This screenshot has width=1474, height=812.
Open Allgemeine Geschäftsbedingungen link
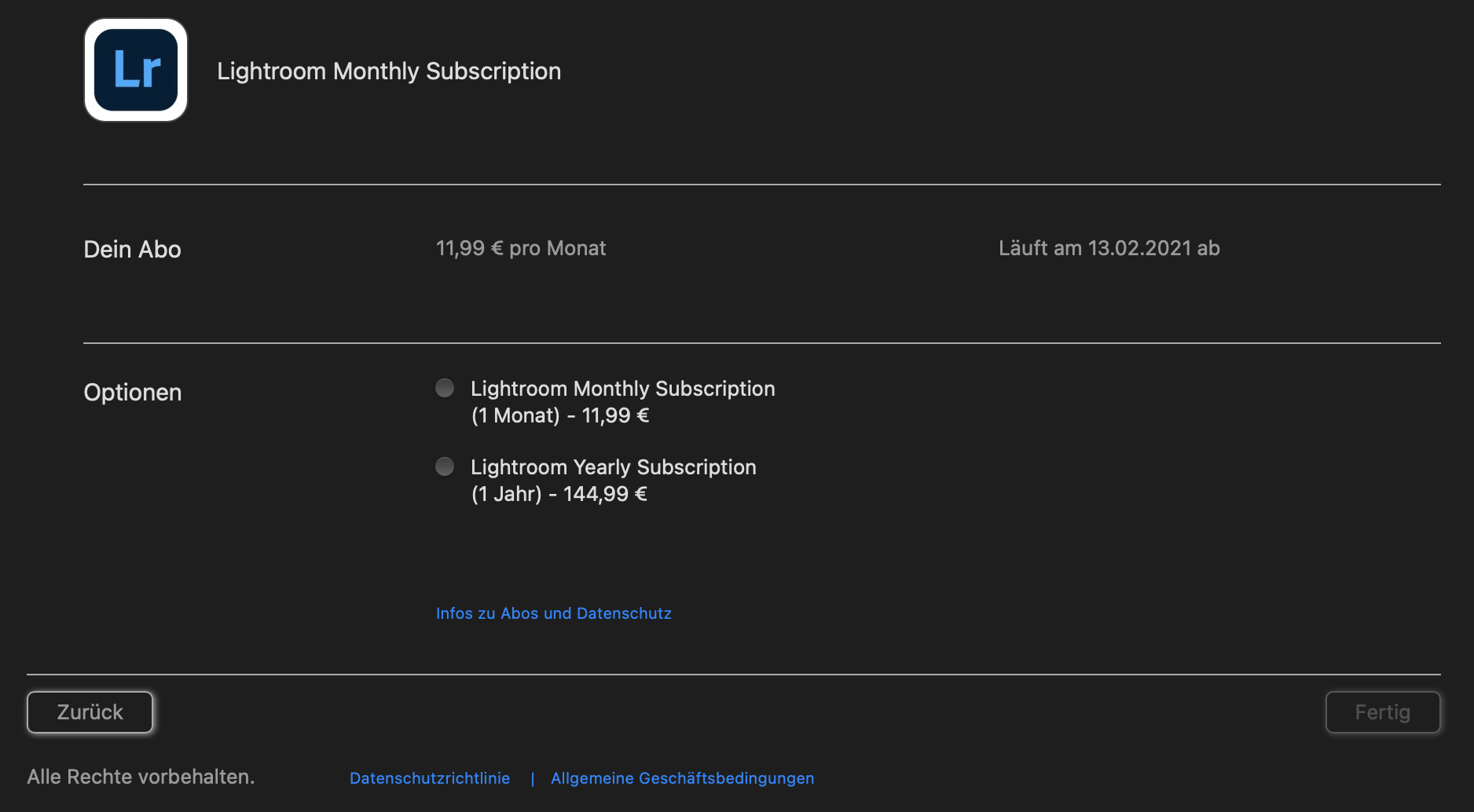point(683,778)
